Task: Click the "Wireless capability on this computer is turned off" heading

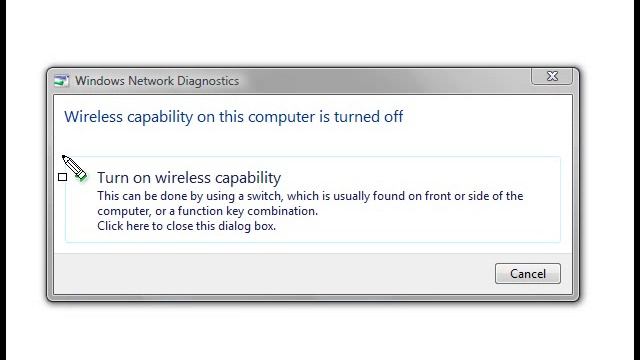Action: pos(233,117)
